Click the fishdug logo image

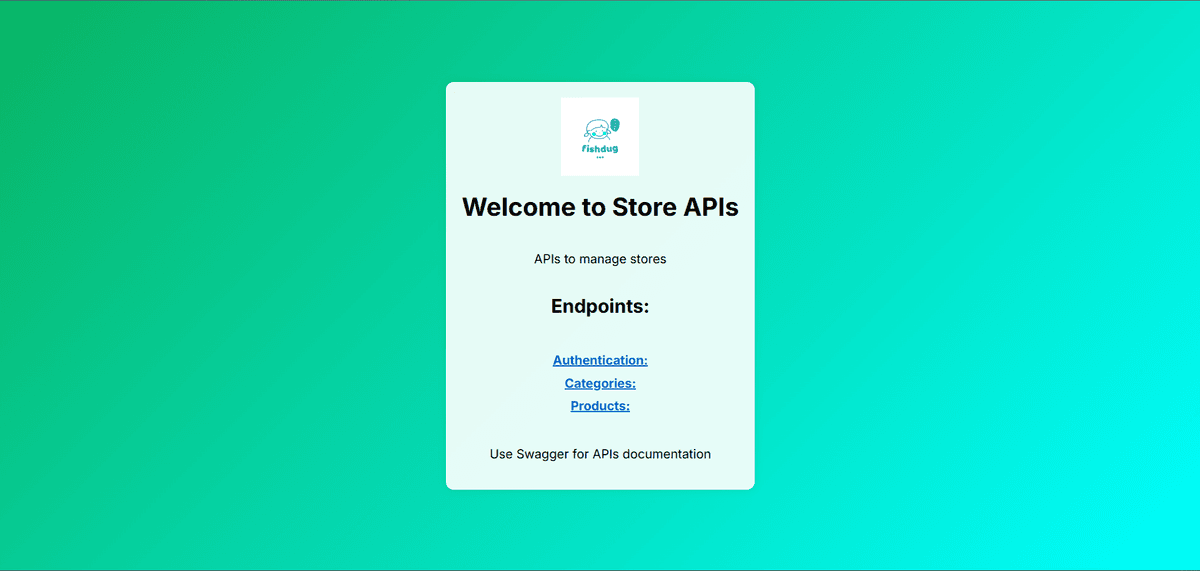pyautogui.click(x=600, y=137)
